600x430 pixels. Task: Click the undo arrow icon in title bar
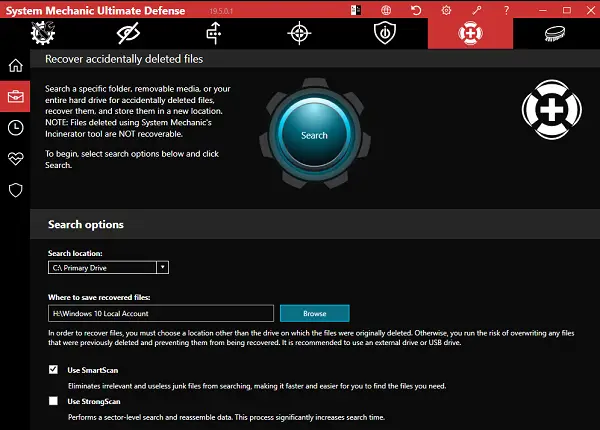(x=416, y=10)
